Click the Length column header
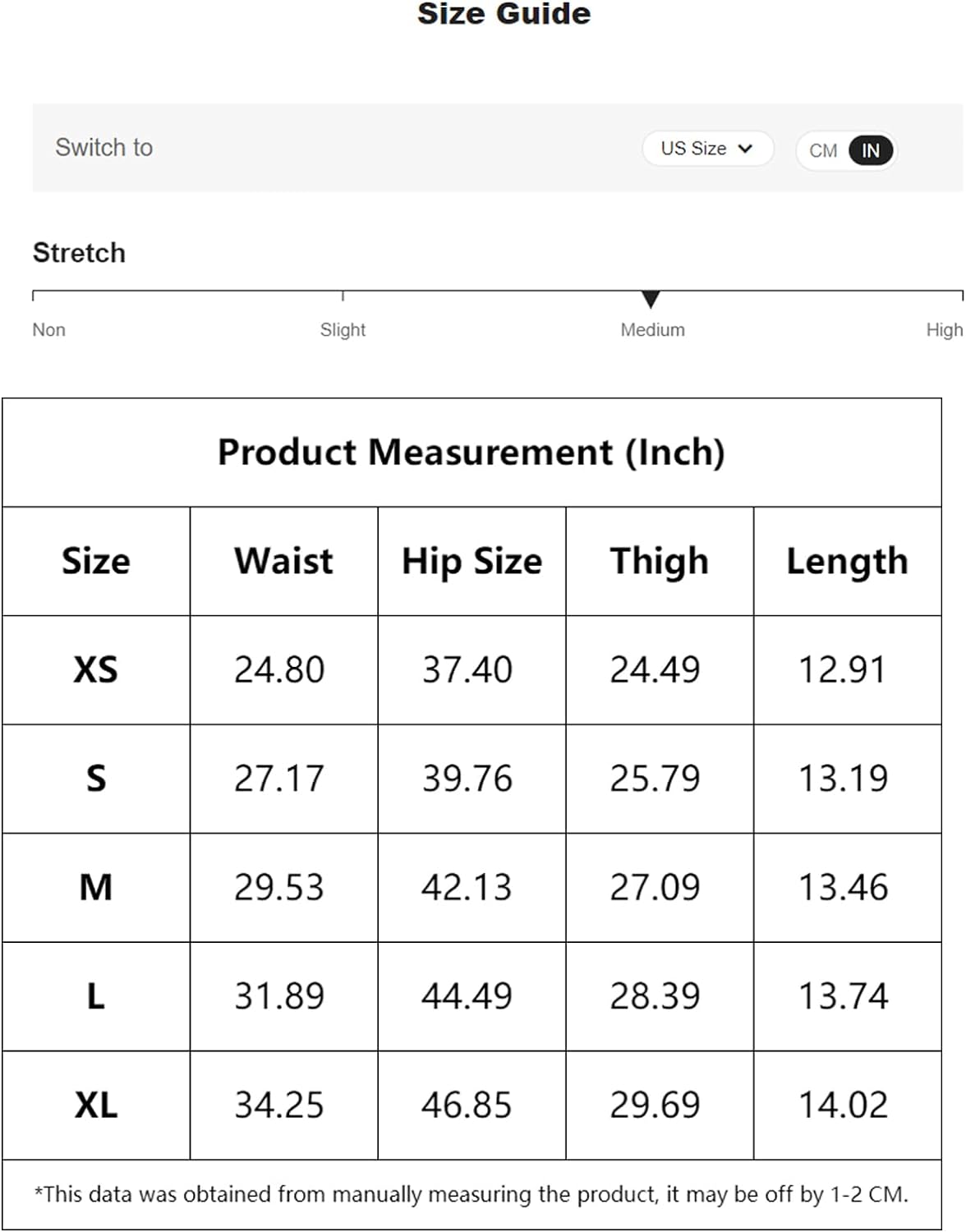The image size is (966, 1232). 847,561
